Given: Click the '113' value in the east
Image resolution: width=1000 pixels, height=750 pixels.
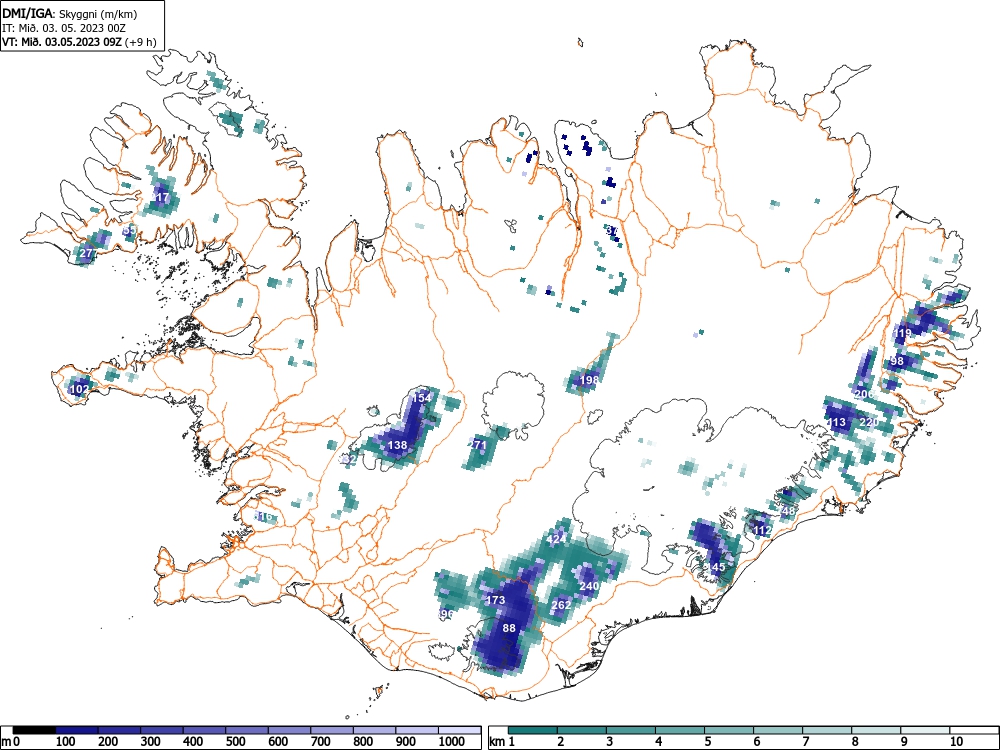Looking at the screenshot, I should [x=836, y=422].
